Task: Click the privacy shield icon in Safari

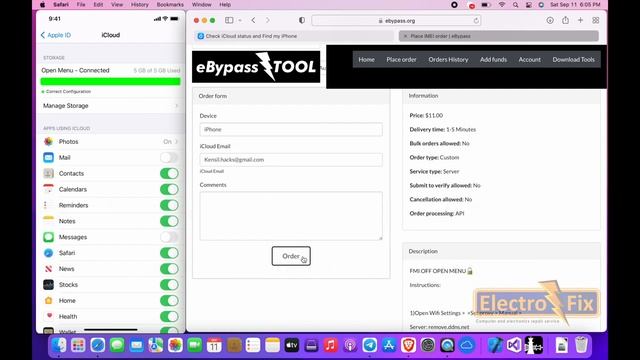Action: 302,20
